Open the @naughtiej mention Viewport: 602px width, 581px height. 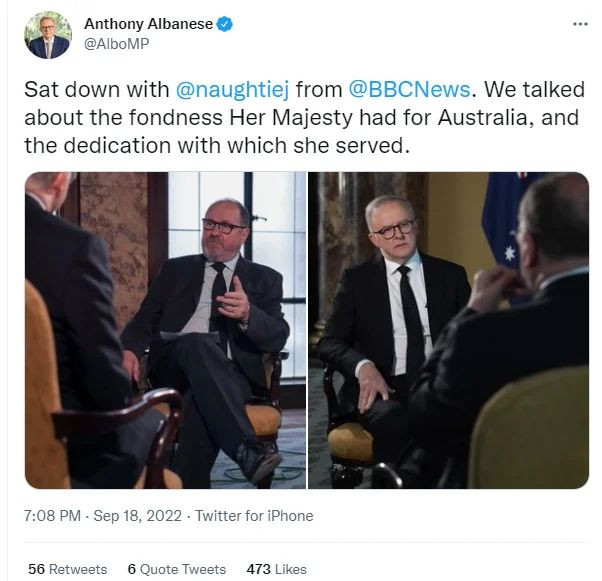(232, 89)
